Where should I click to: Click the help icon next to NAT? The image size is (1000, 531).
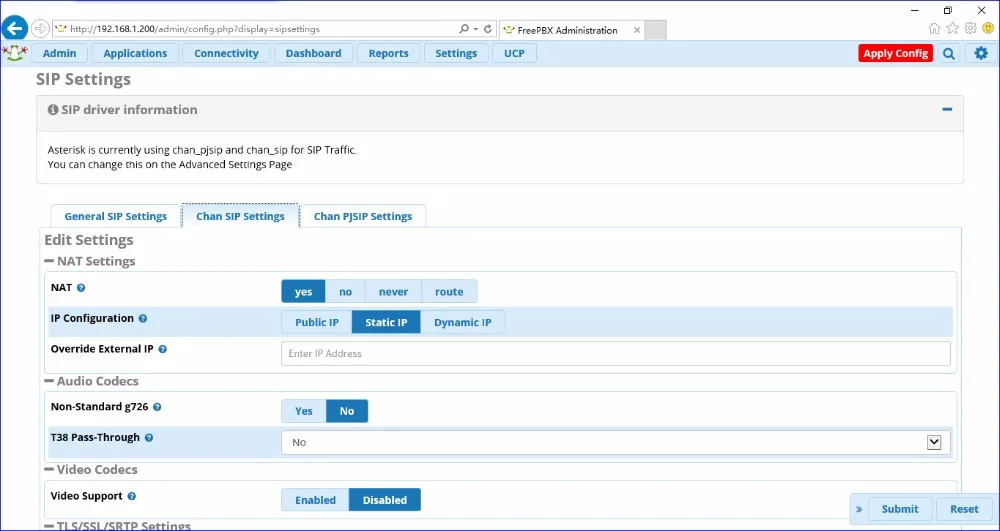click(81, 287)
